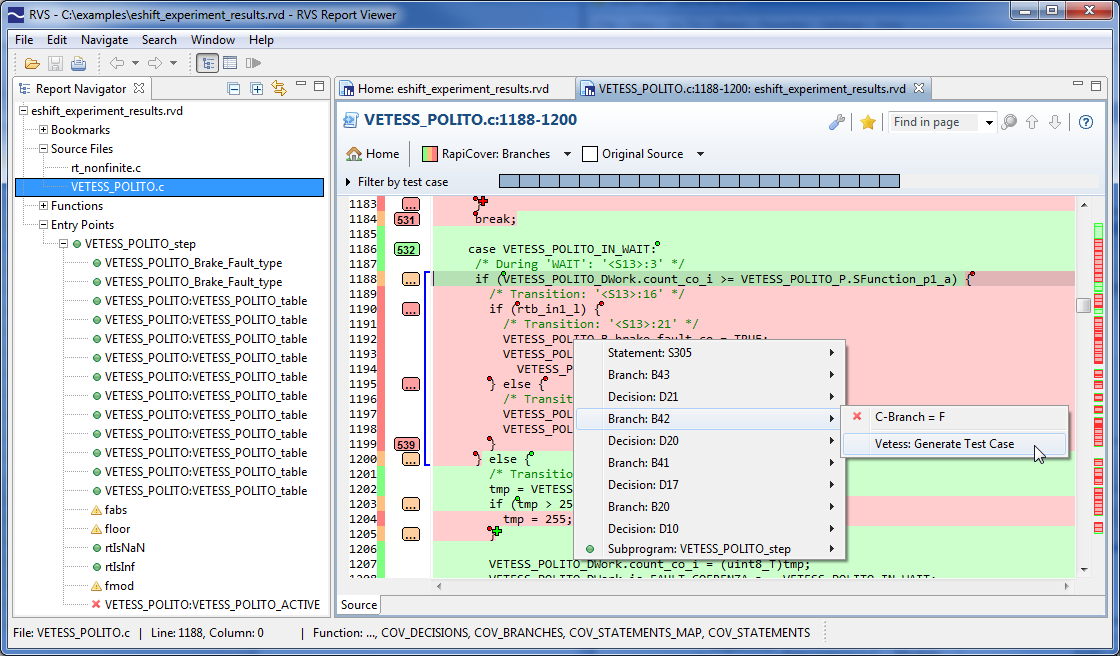Select C-Branch = F submenu entry
1120x656 pixels.
[954, 417]
